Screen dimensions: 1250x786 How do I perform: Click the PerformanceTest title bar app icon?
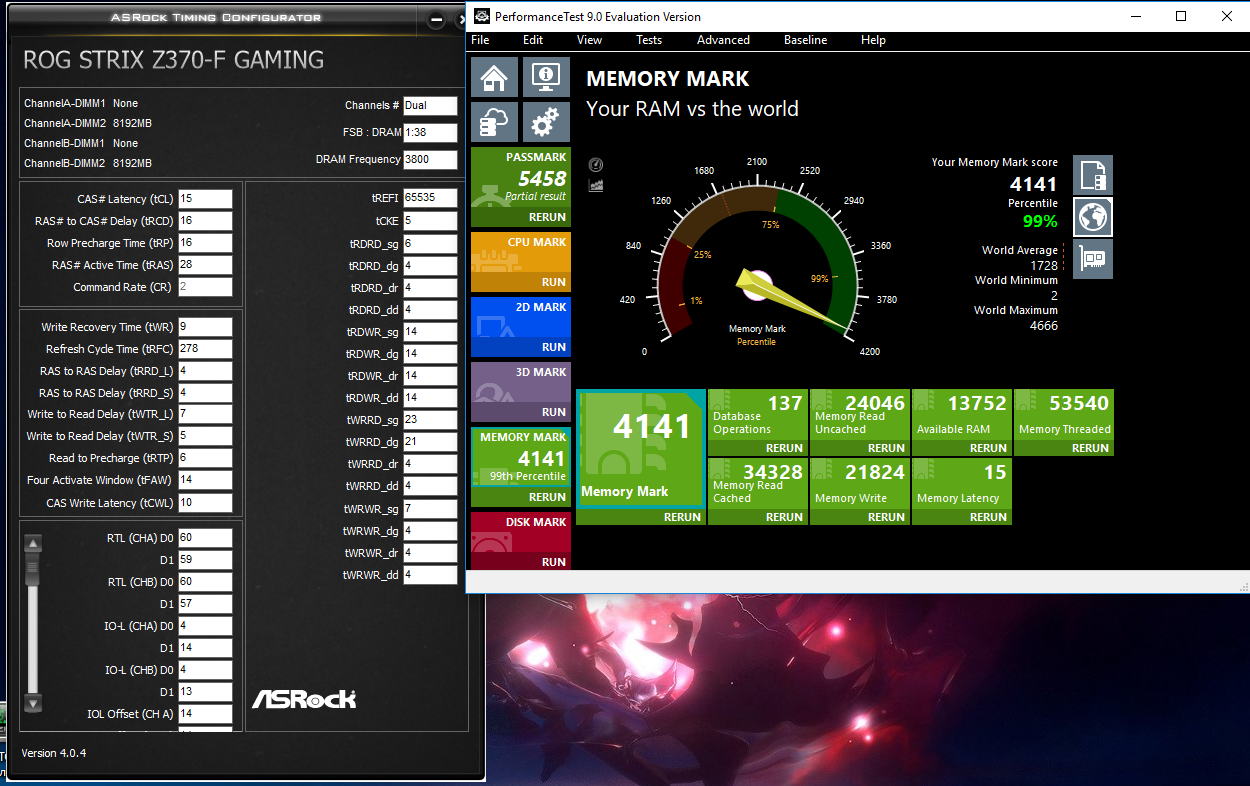pyautogui.click(x=482, y=16)
